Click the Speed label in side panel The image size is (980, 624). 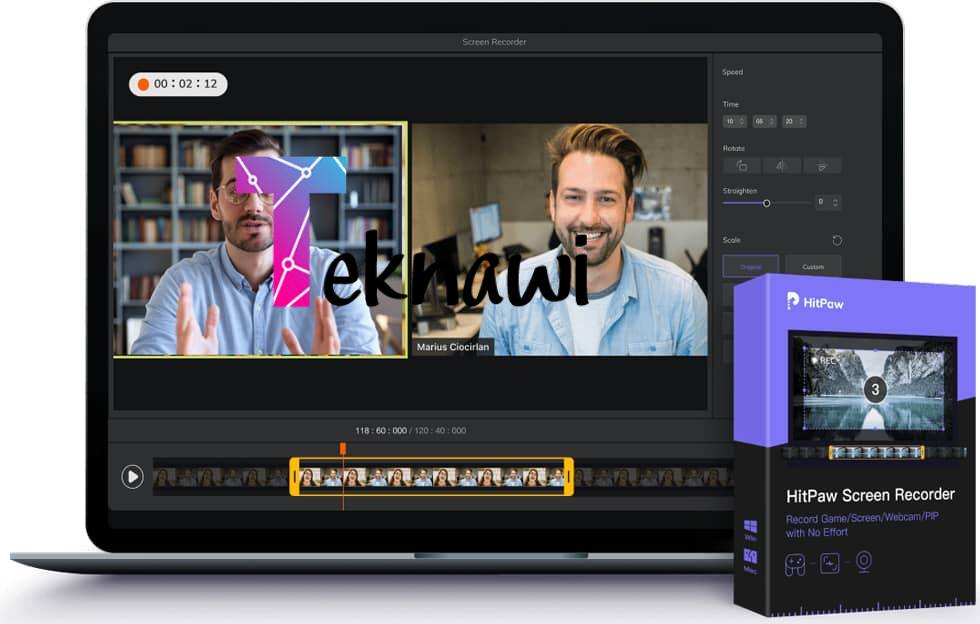point(732,72)
